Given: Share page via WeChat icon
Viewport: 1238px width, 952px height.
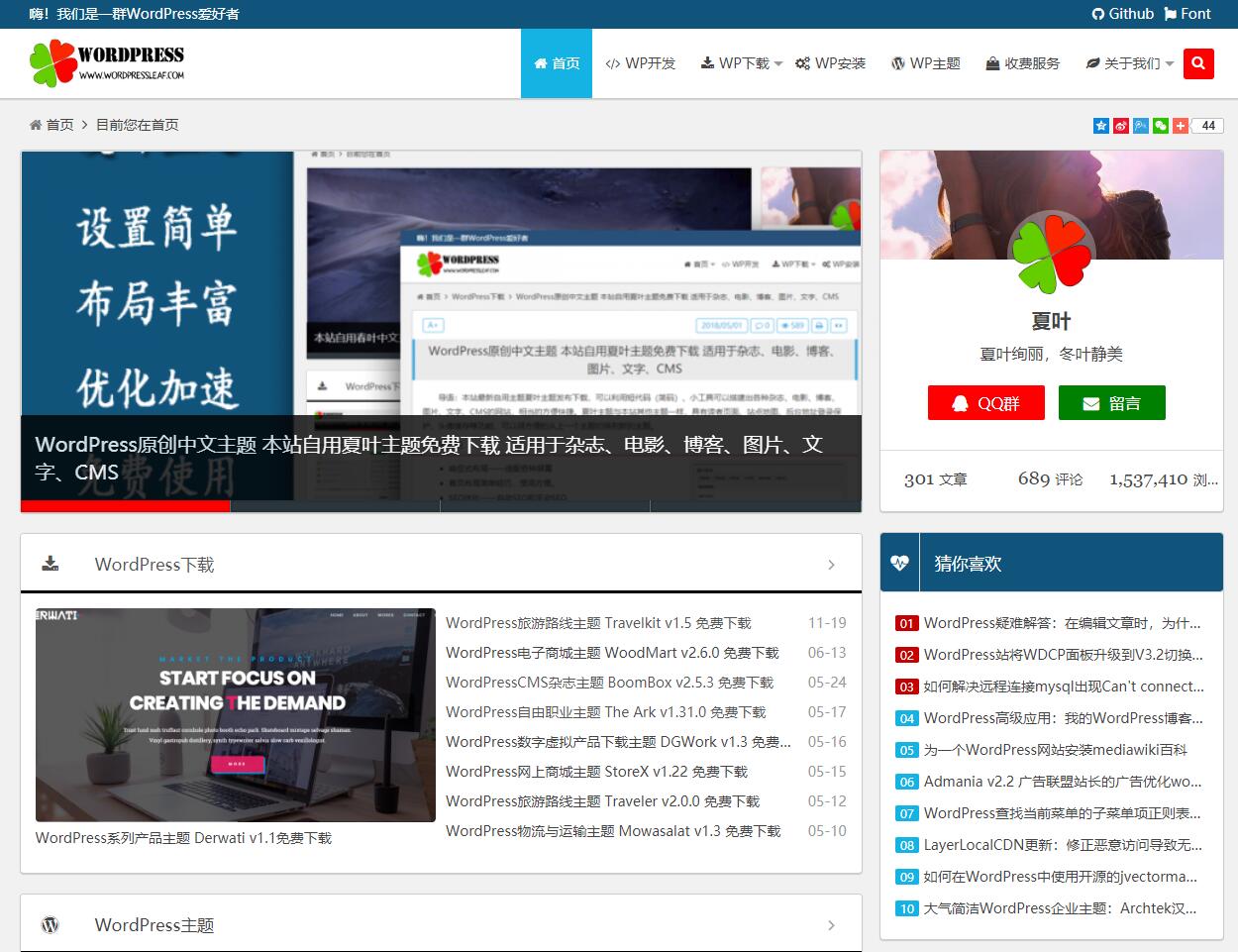Looking at the screenshot, I should pos(1161,126).
